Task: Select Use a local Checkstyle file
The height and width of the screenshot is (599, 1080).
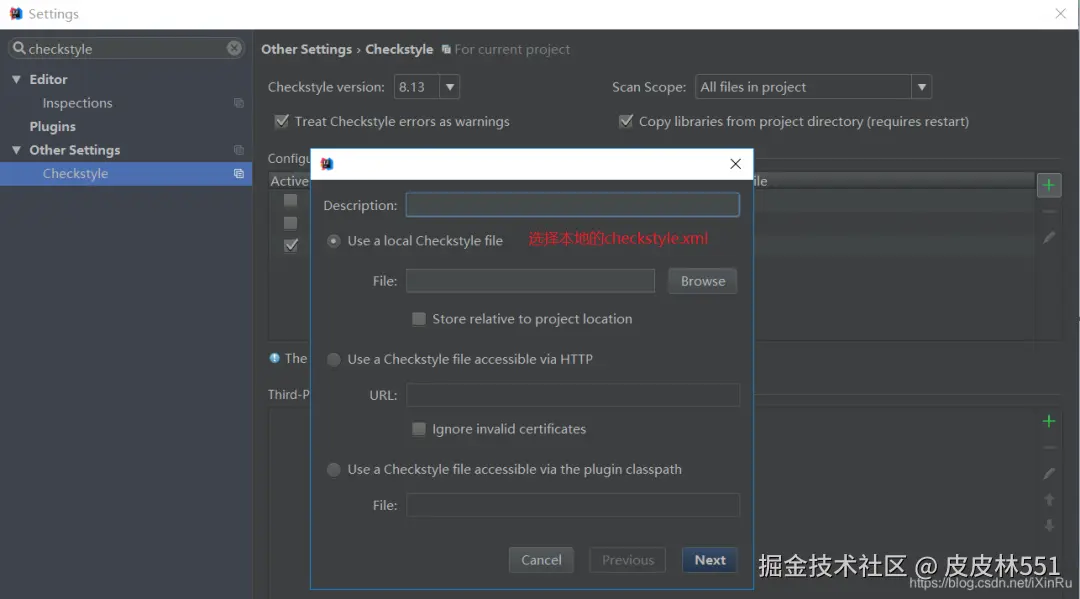Action: click(333, 241)
